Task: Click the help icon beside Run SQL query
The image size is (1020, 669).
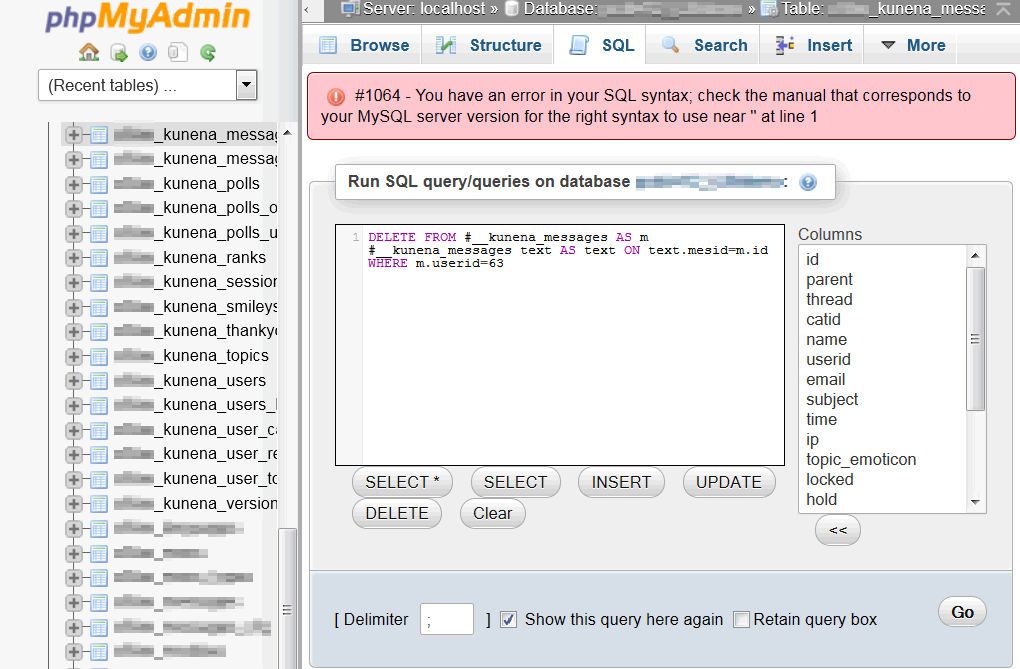Action: (808, 182)
